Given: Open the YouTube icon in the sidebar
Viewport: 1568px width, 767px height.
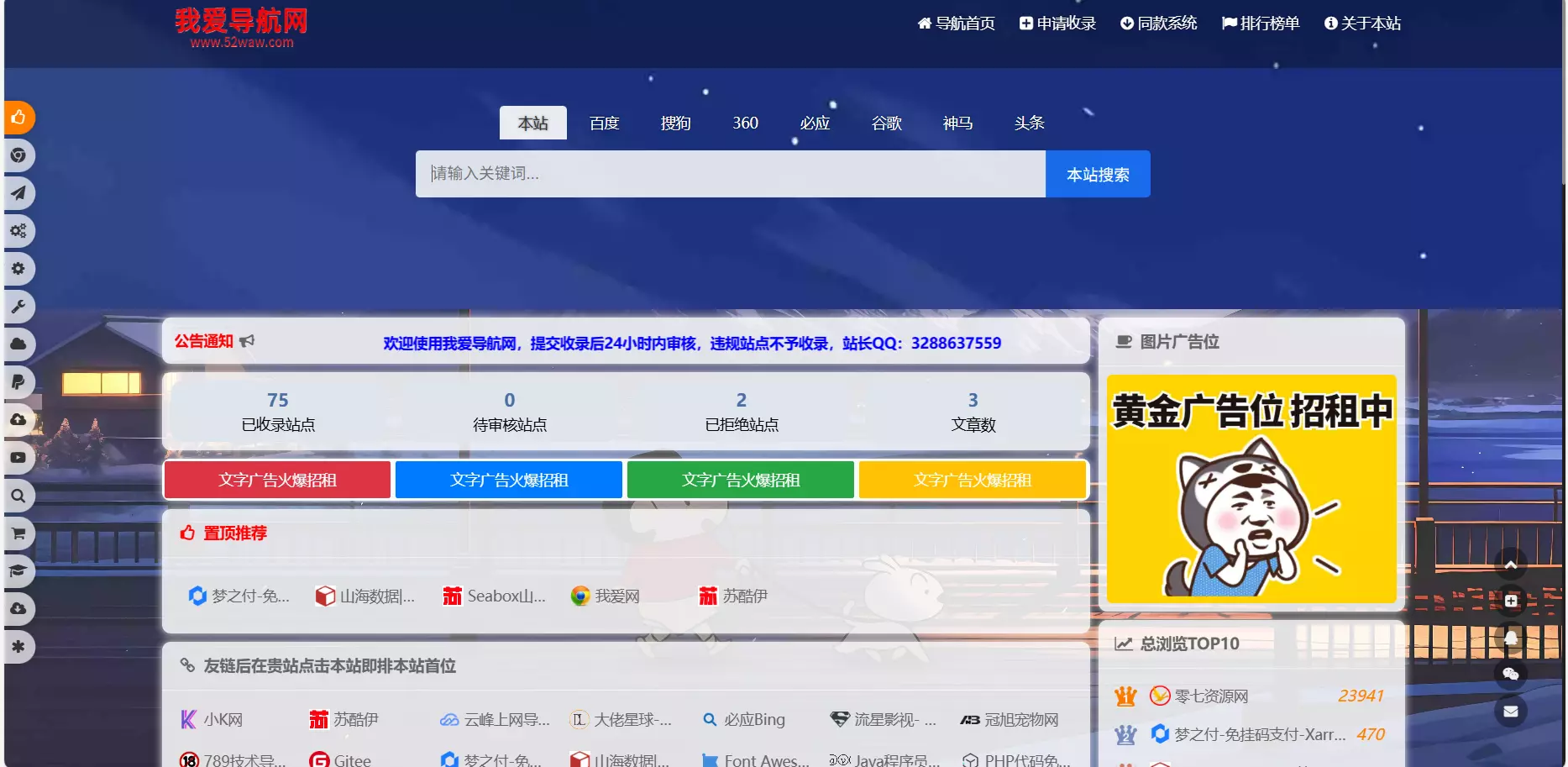Looking at the screenshot, I should [x=18, y=457].
